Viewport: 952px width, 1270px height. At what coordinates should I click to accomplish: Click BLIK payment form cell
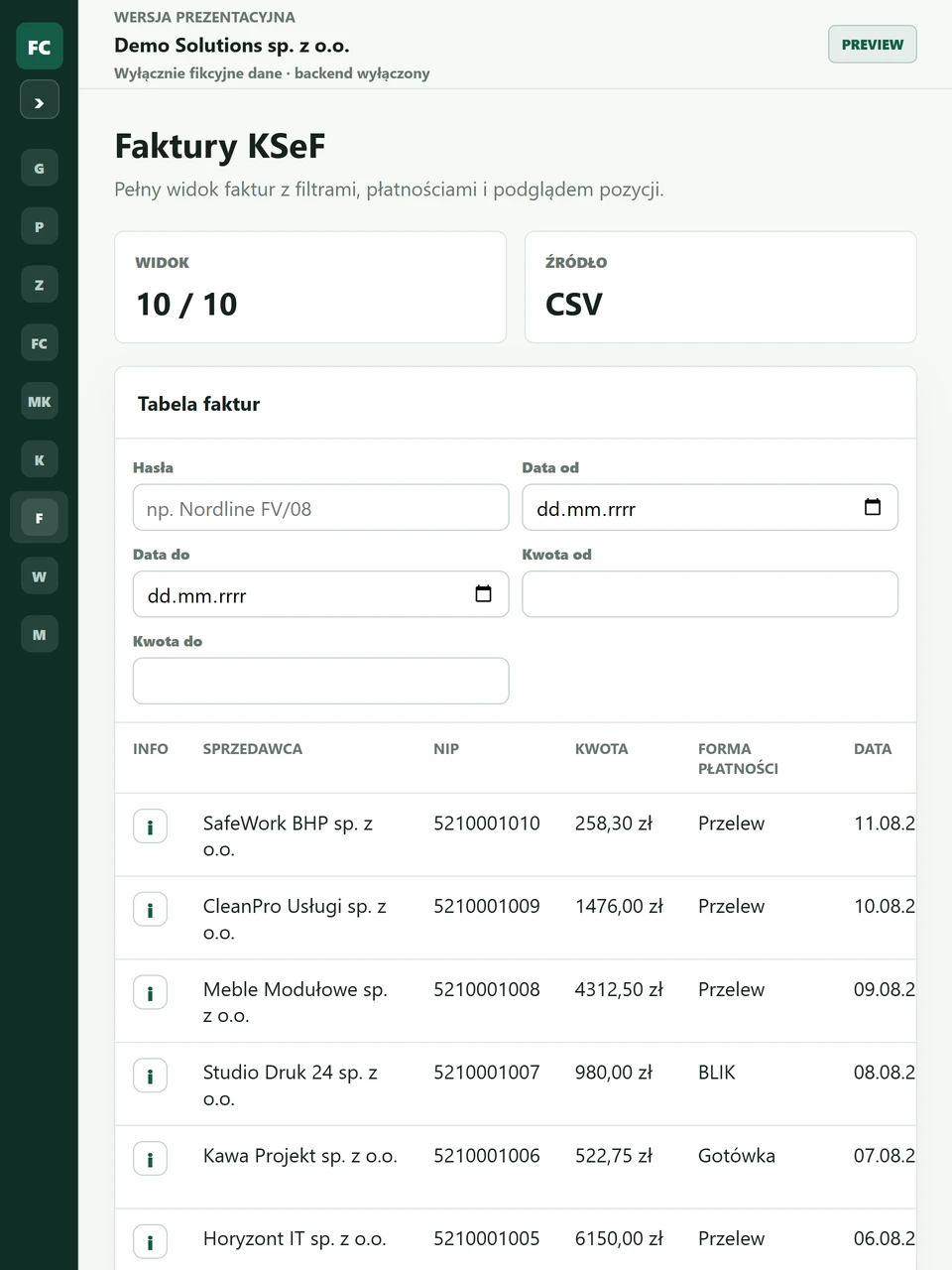tap(717, 1073)
